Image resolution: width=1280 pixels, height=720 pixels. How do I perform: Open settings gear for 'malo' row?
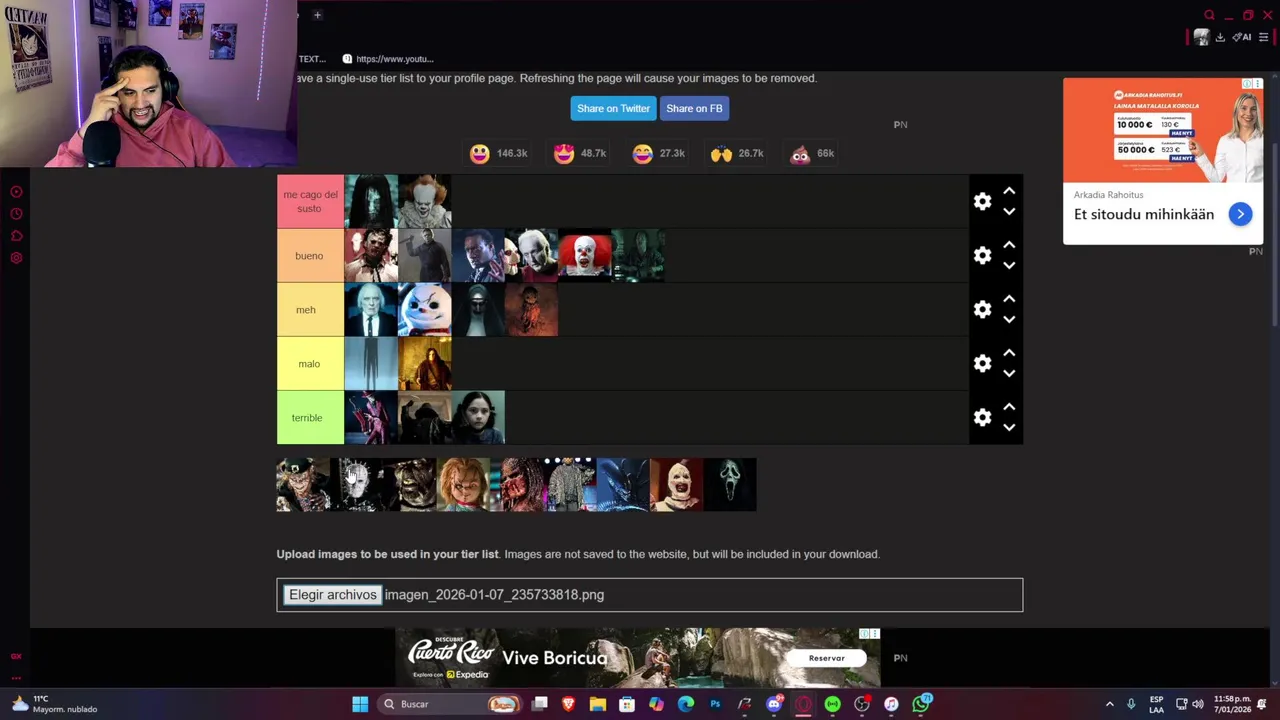982,364
